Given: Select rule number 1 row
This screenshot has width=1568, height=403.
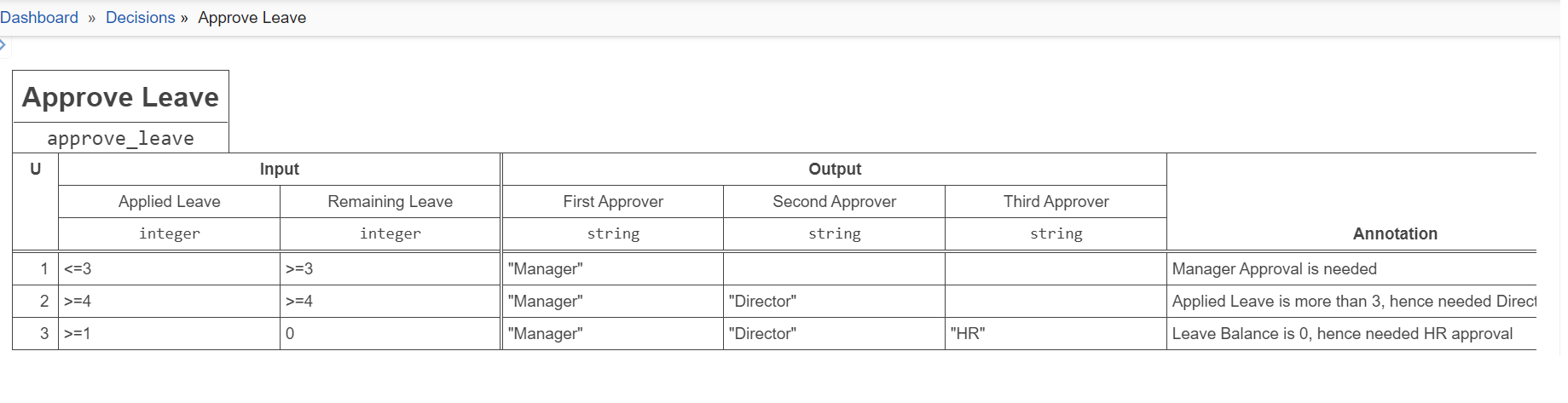Looking at the screenshot, I should pos(36,269).
